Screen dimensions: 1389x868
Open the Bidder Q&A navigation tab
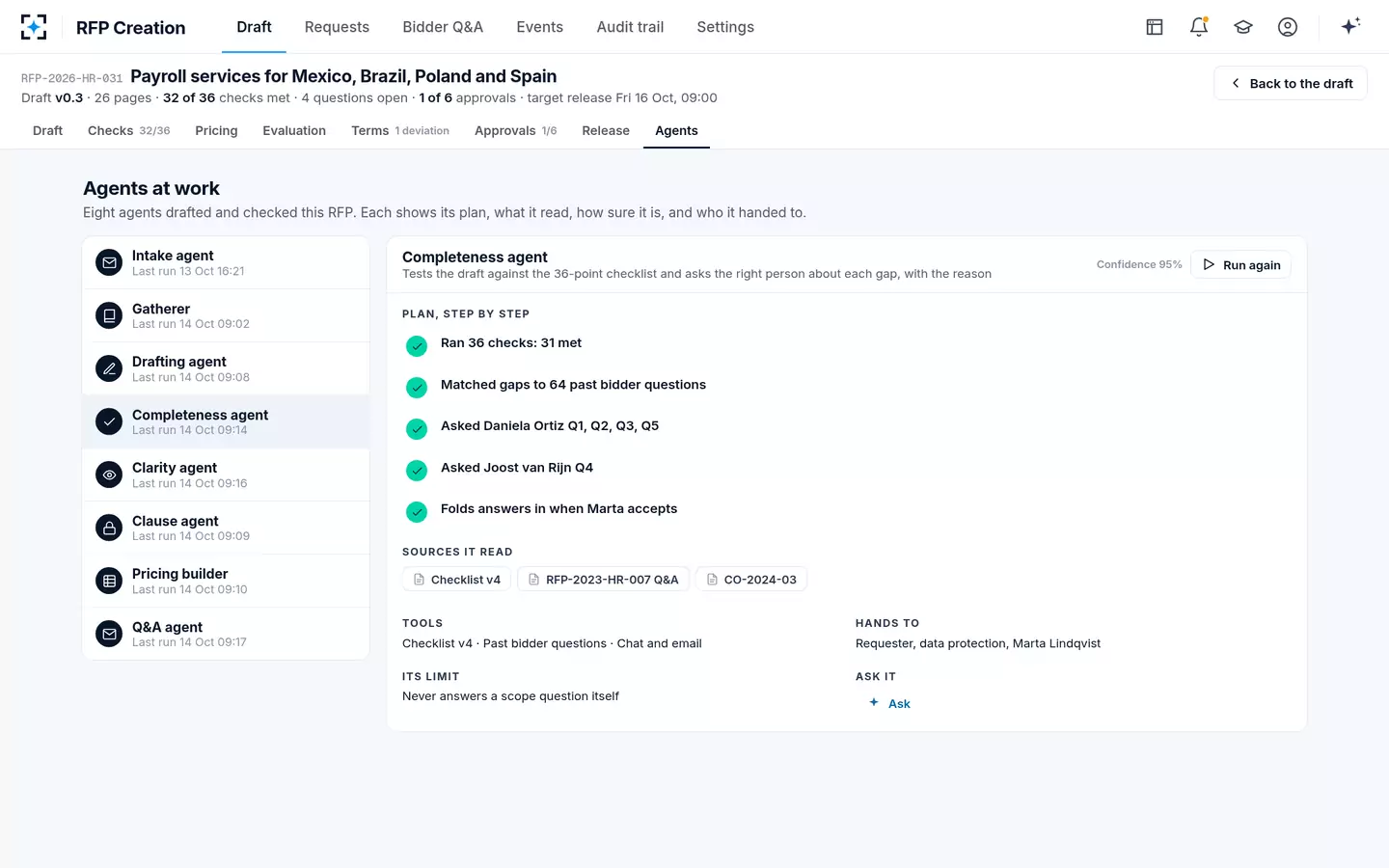pyautogui.click(x=443, y=27)
